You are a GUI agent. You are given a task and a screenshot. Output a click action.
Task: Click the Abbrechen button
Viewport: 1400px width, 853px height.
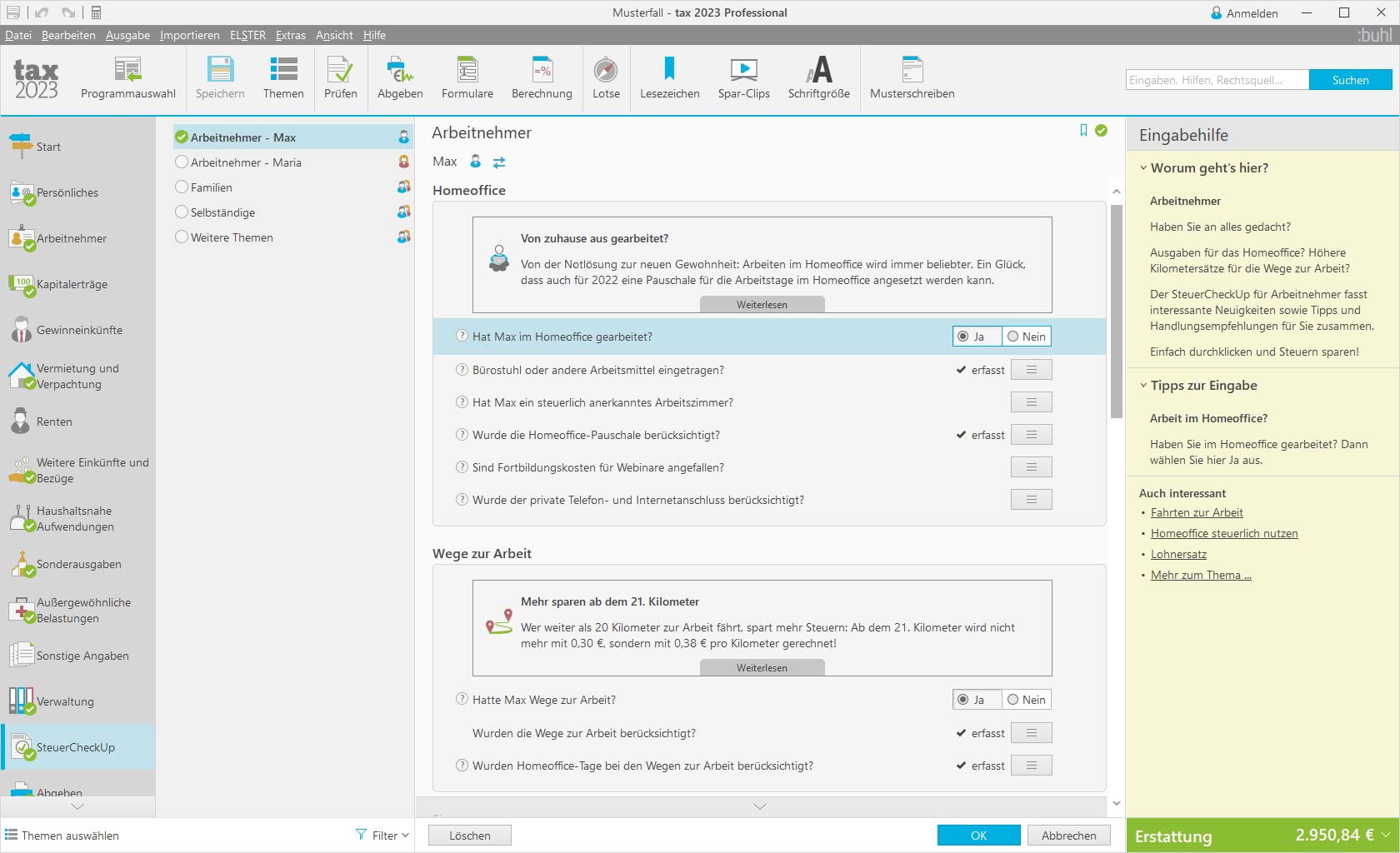click(1068, 836)
